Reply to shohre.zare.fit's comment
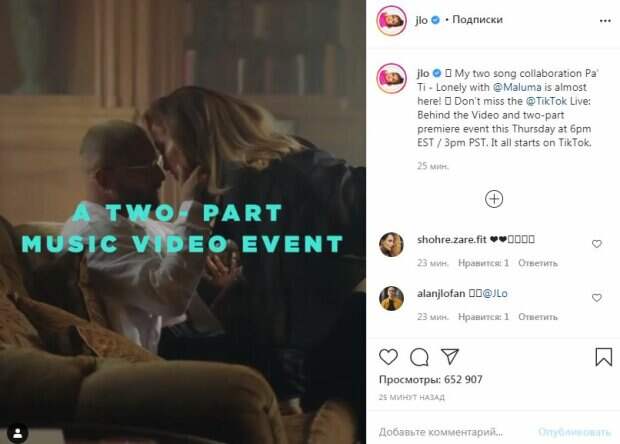This screenshot has width=620, height=444. click(x=538, y=263)
